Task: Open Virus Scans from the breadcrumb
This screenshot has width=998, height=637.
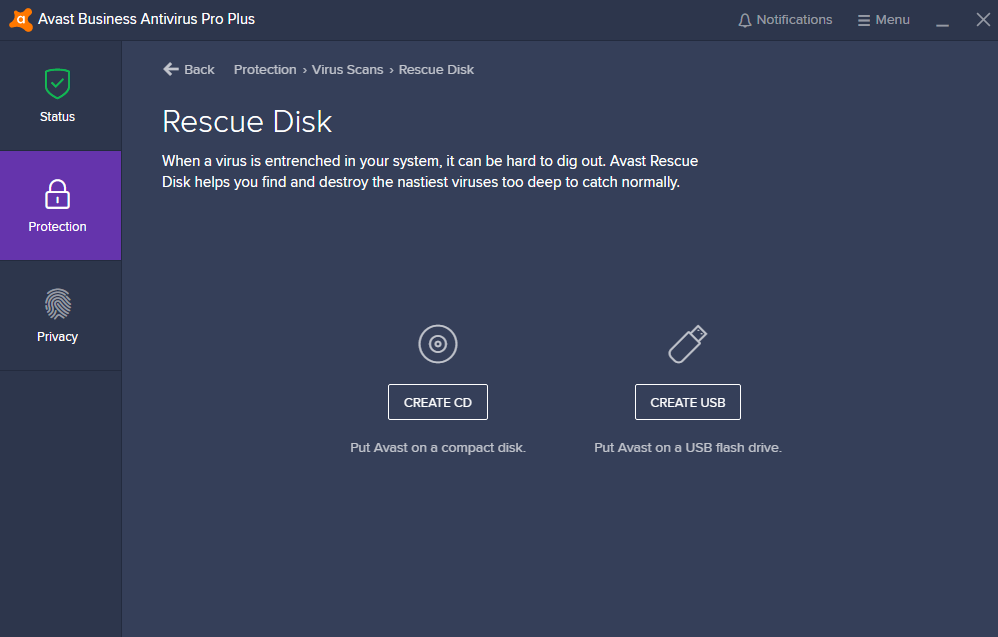Action: coord(347,69)
